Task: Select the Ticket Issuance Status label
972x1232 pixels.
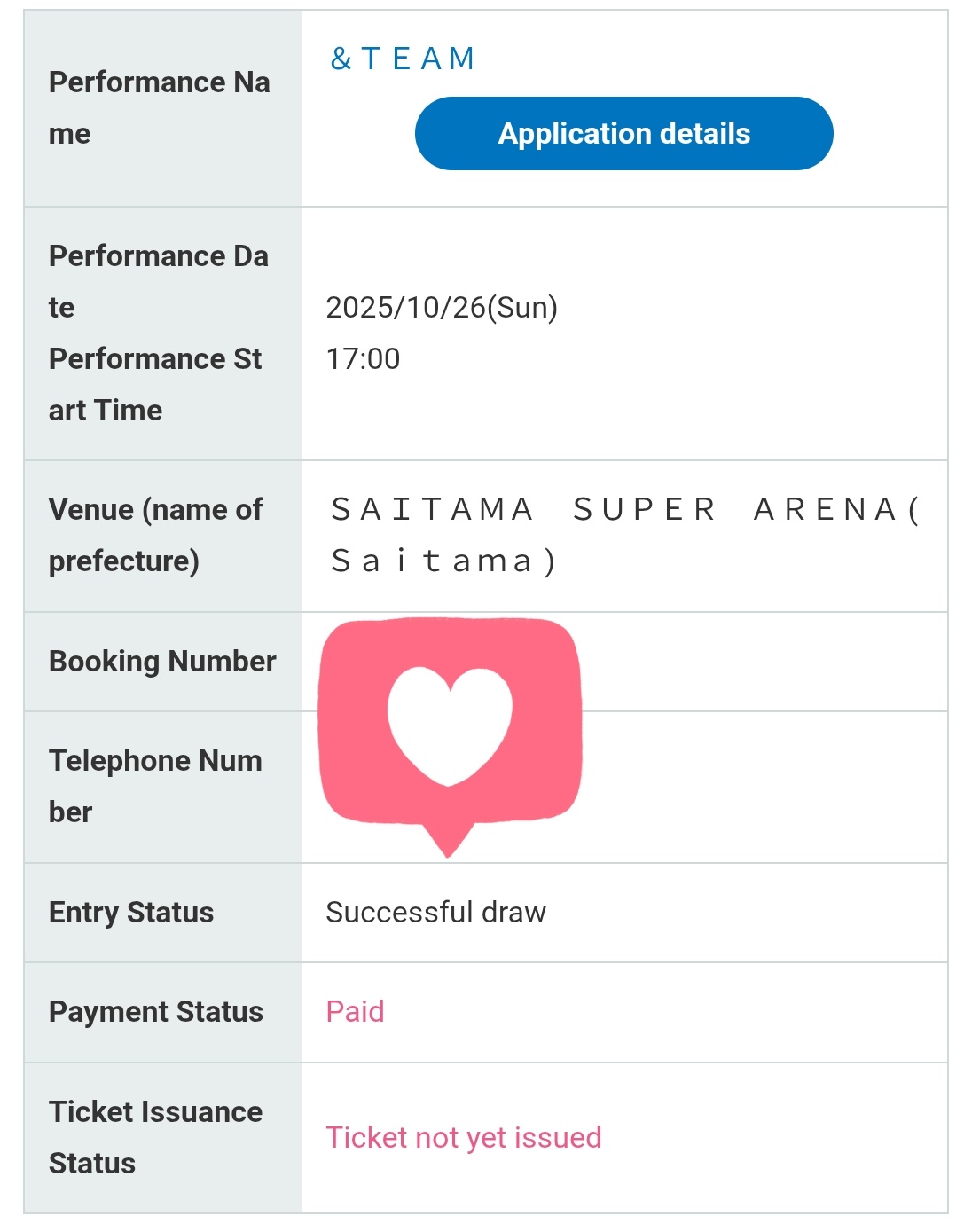Action: tap(155, 1137)
